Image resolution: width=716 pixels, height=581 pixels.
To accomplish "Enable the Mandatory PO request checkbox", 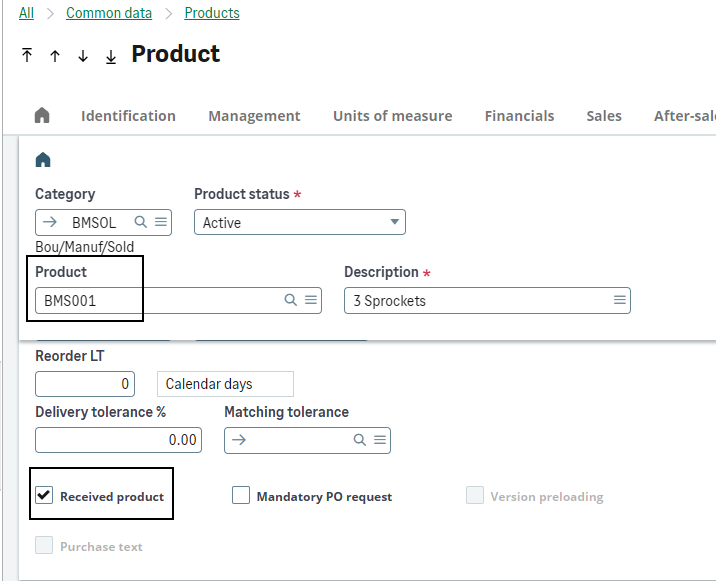I will point(241,495).
